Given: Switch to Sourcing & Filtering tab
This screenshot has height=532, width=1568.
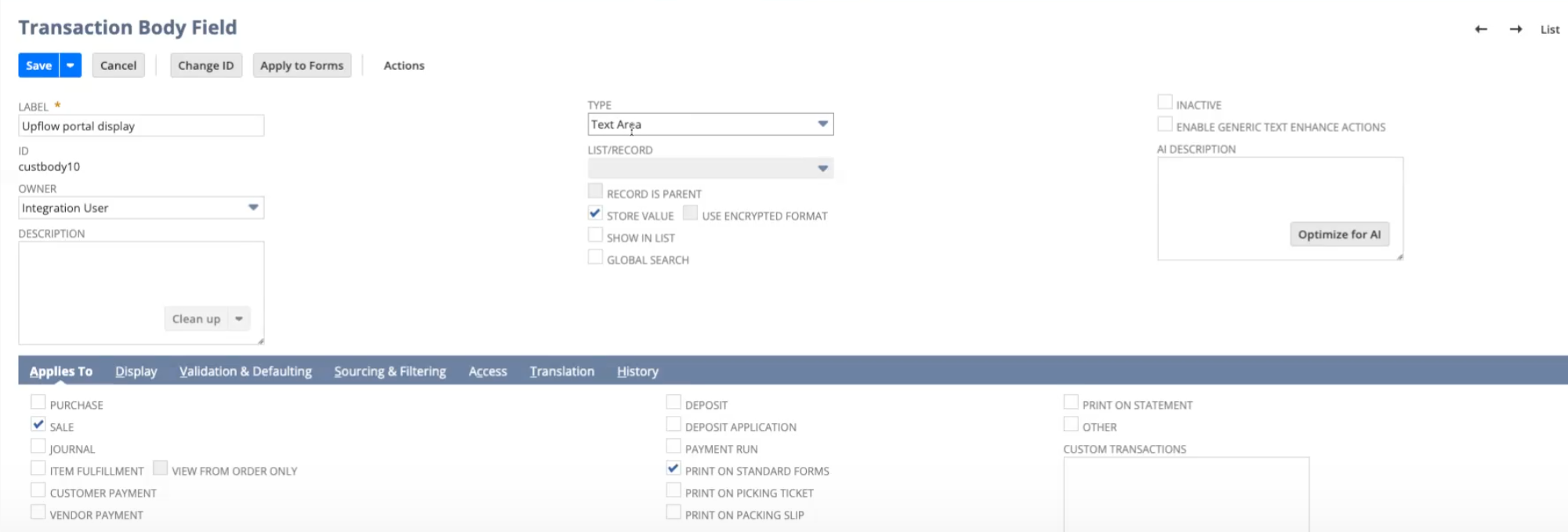Looking at the screenshot, I should (x=390, y=371).
